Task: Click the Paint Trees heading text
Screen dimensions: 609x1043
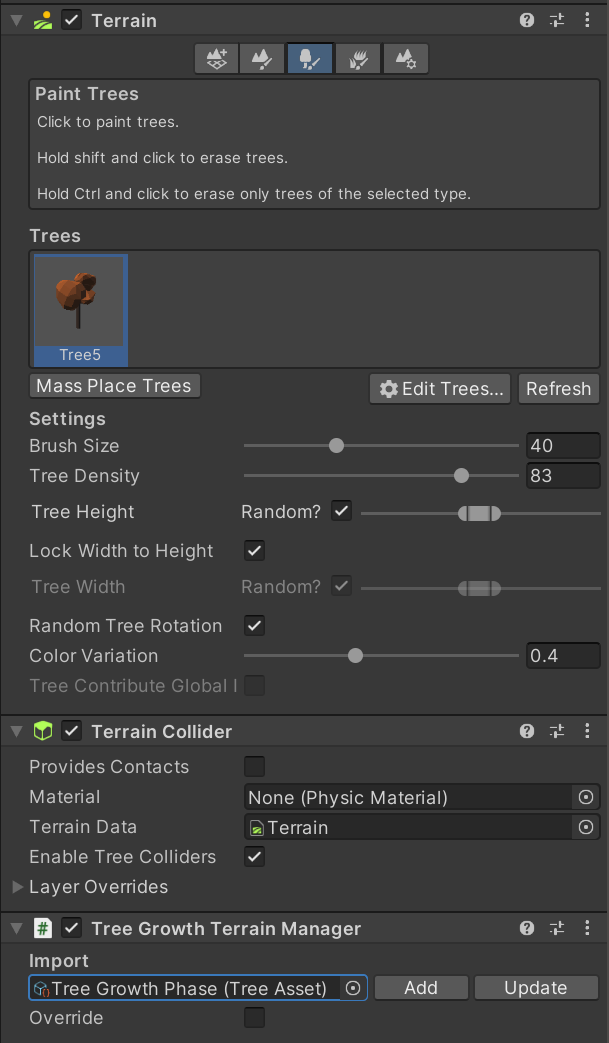Action: [87, 94]
